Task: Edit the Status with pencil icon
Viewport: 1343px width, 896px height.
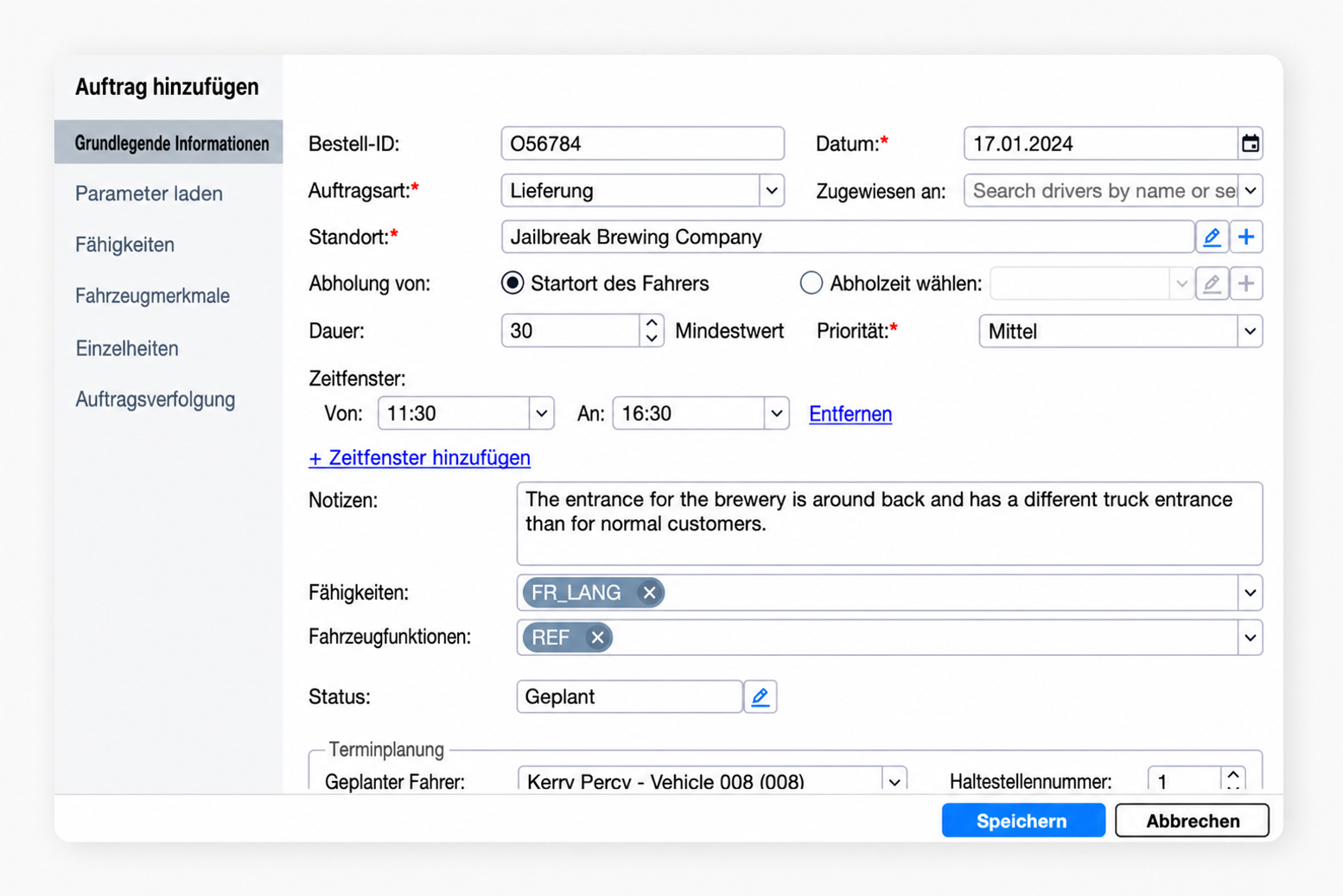Action: tap(760, 696)
